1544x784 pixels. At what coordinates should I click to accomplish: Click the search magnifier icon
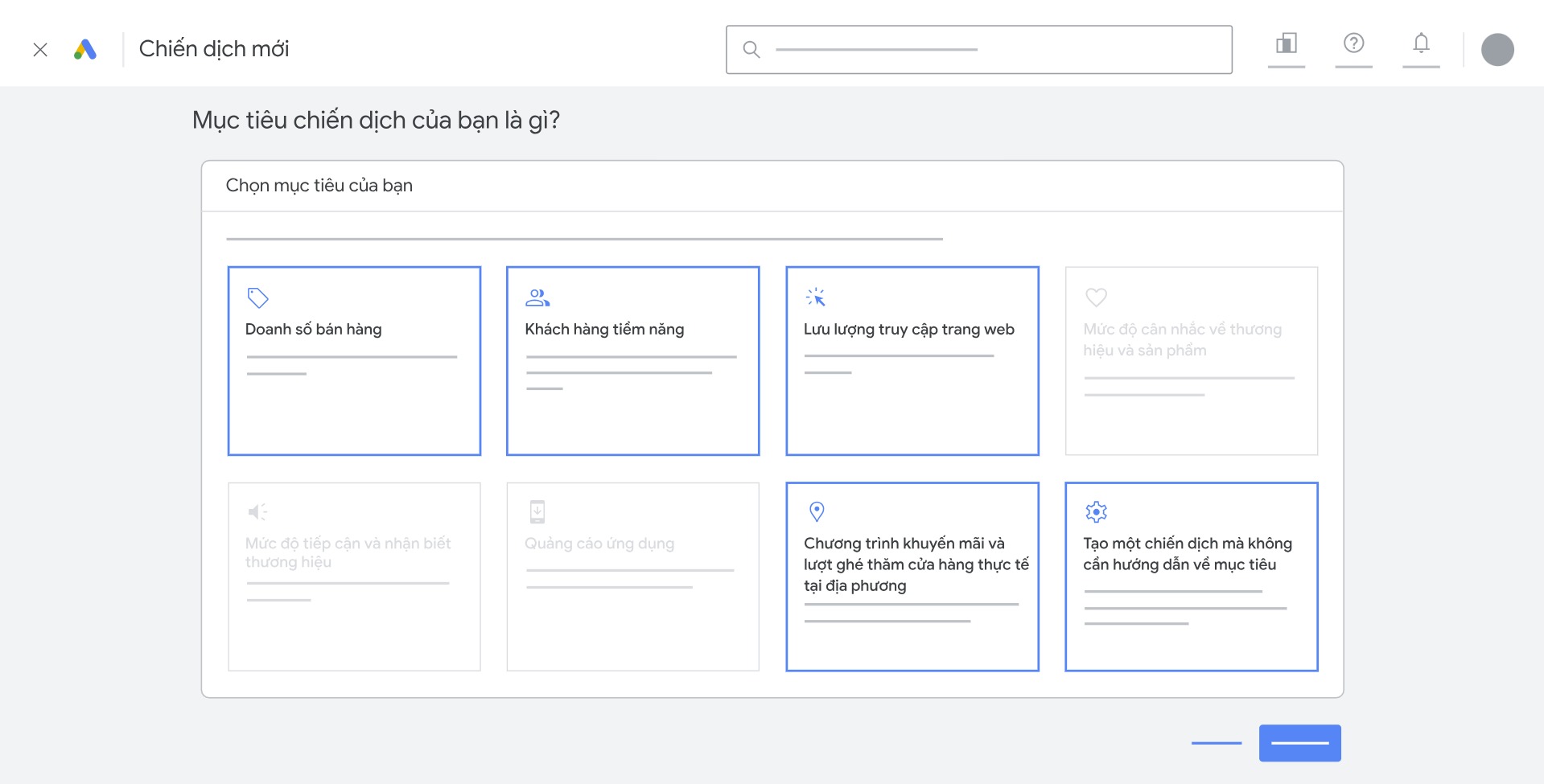(x=751, y=50)
